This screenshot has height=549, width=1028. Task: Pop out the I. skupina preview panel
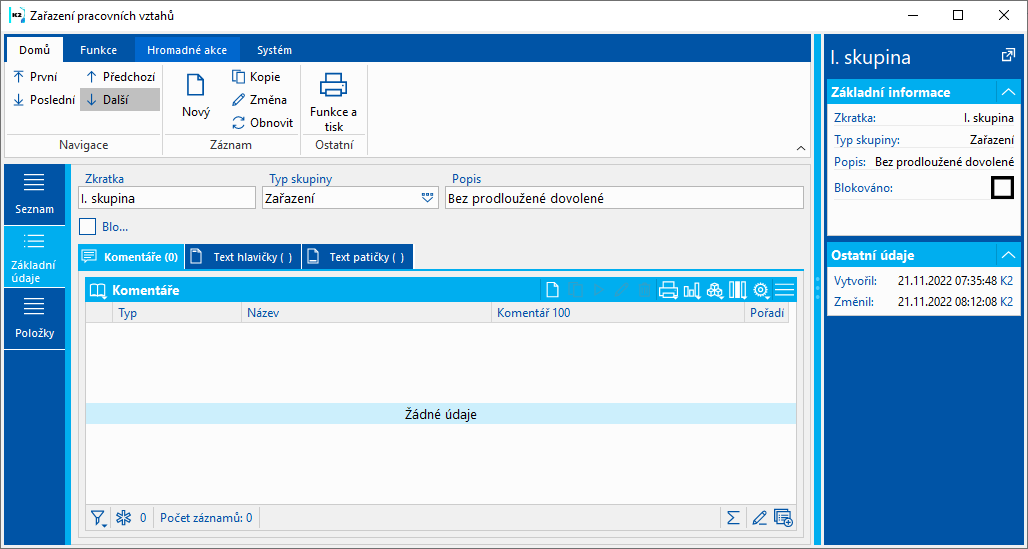(1008, 56)
